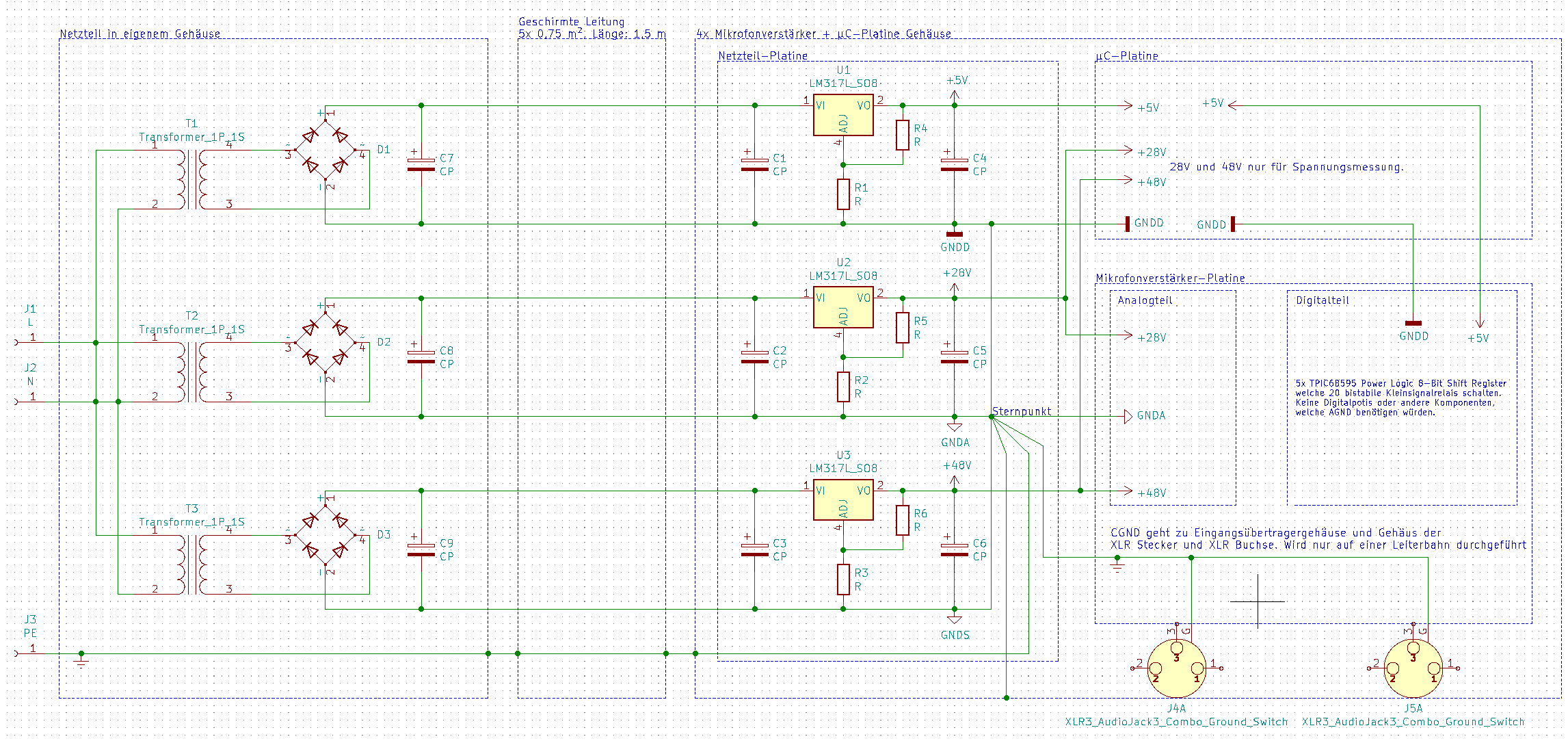Select the U1 LM317L regulator symbol

[x=842, y=115]
